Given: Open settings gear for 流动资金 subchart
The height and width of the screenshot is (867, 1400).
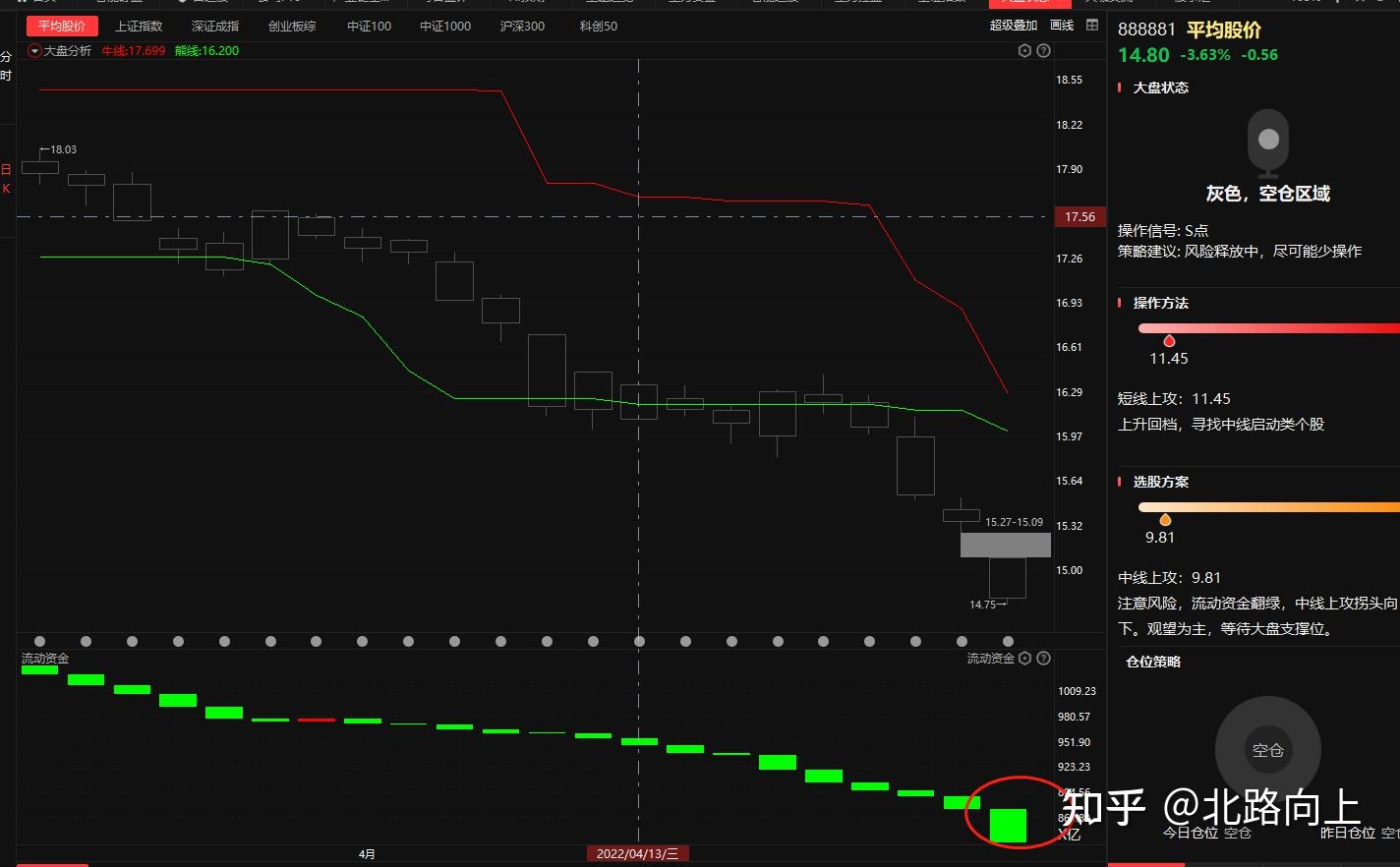Looking at the screenshot, I should tap(1025, 658).
